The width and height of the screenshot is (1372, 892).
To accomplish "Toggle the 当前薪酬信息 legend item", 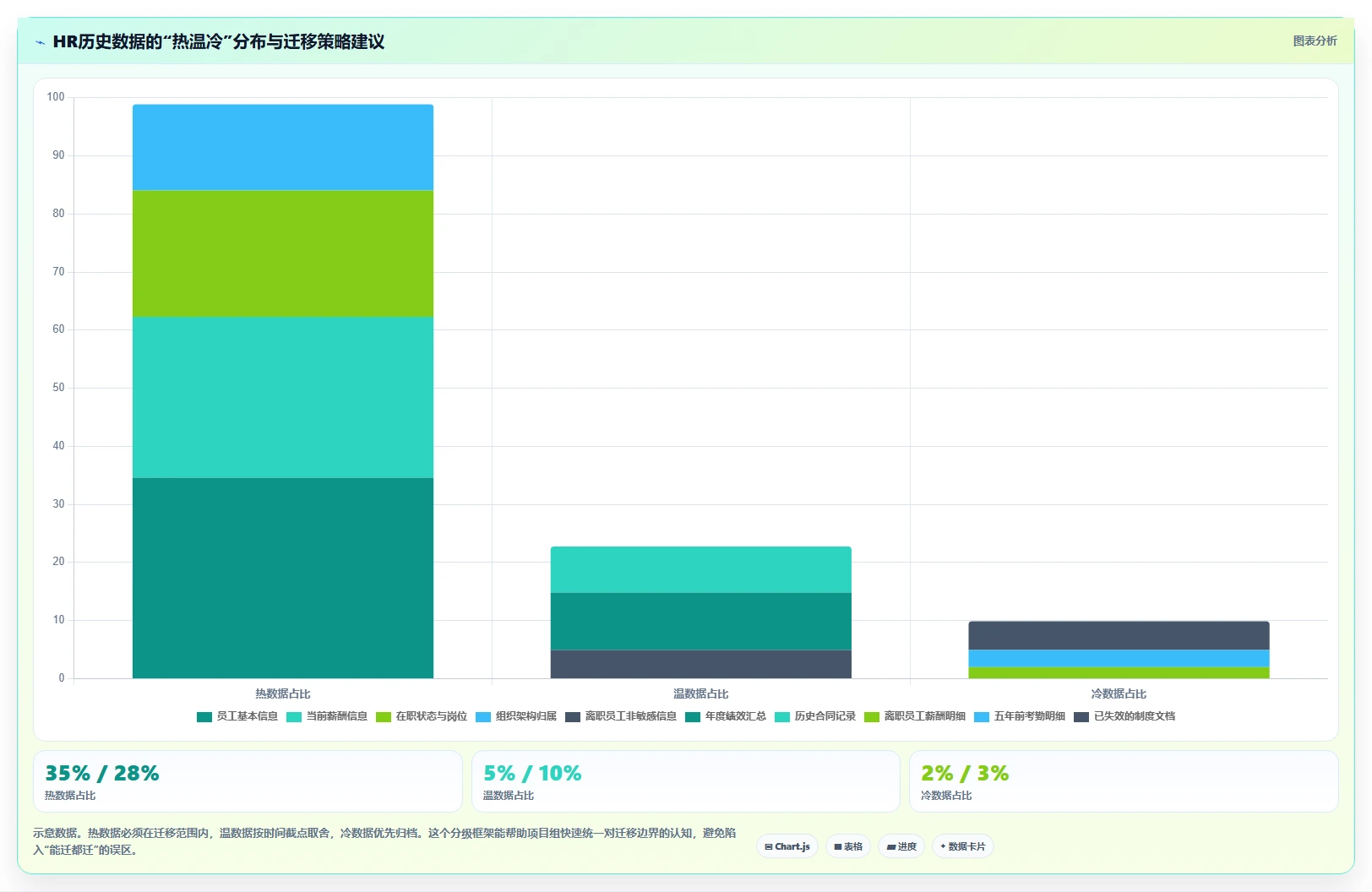I will pyautogui.click(x=327, y=716).
